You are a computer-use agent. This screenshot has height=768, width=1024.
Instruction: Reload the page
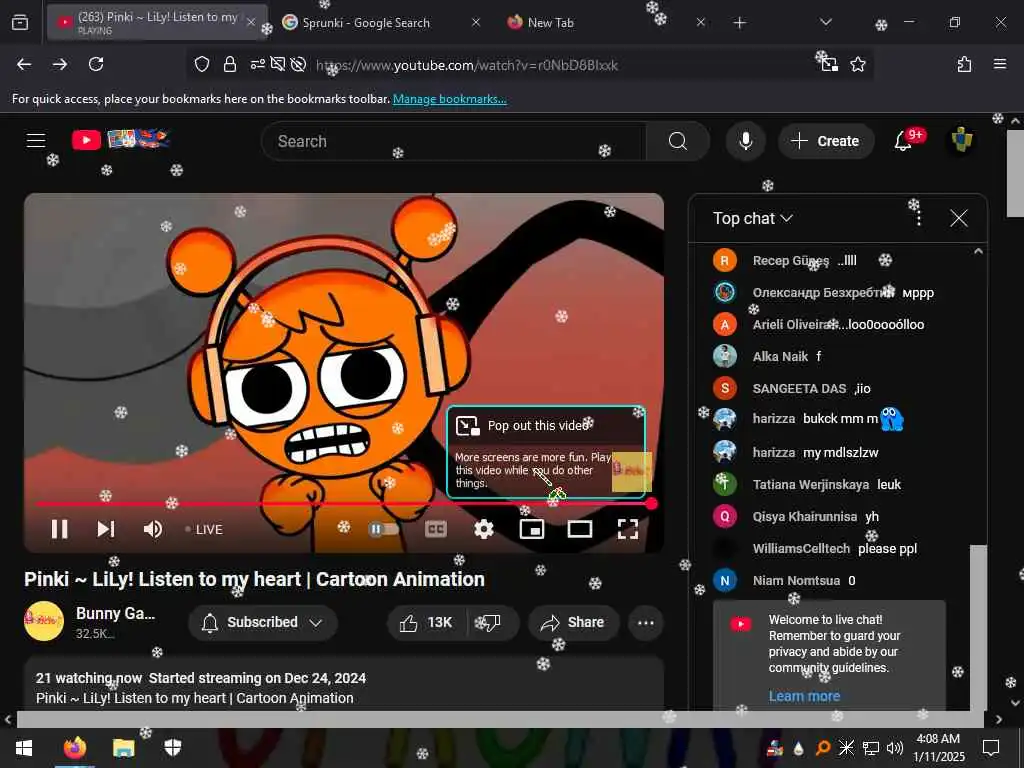[x=96, y=64]
